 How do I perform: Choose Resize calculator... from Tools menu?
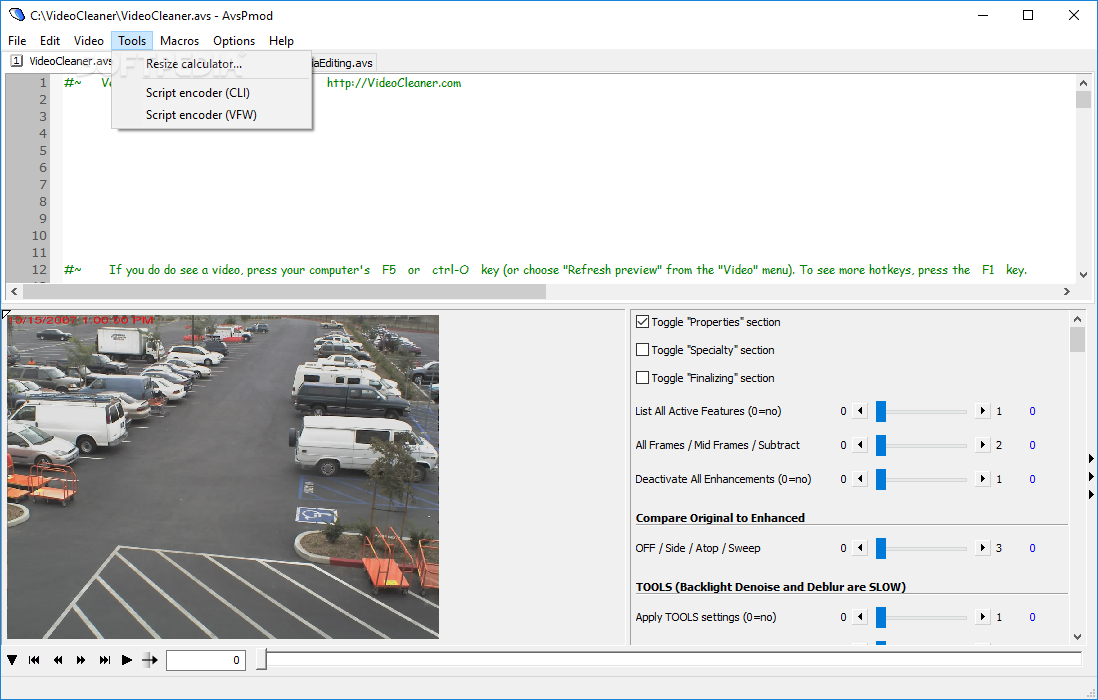click(211, 64)
